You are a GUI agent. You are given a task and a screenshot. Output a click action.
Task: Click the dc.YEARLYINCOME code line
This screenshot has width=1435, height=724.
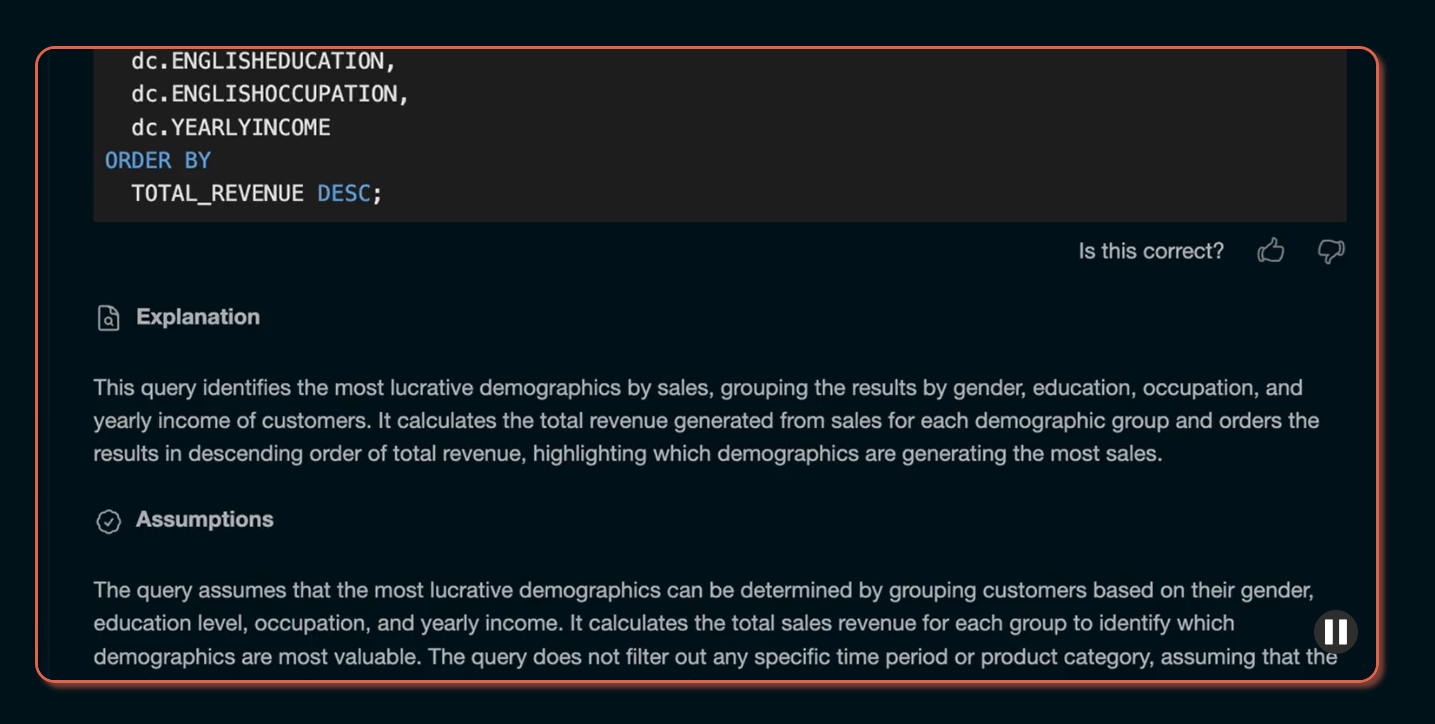pyautogui.click(x=230, y=127)
